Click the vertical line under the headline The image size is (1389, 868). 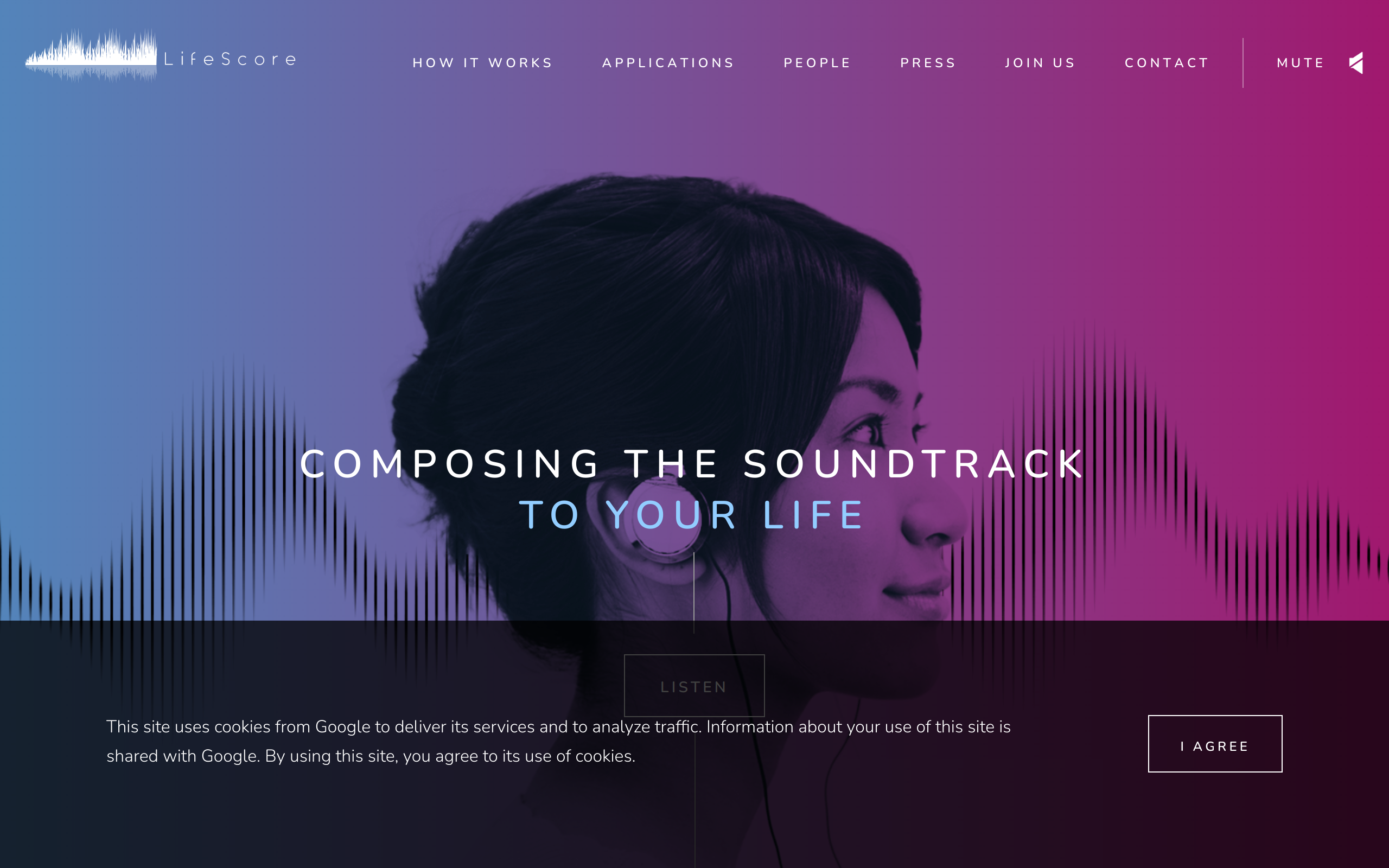pos(694,593)
